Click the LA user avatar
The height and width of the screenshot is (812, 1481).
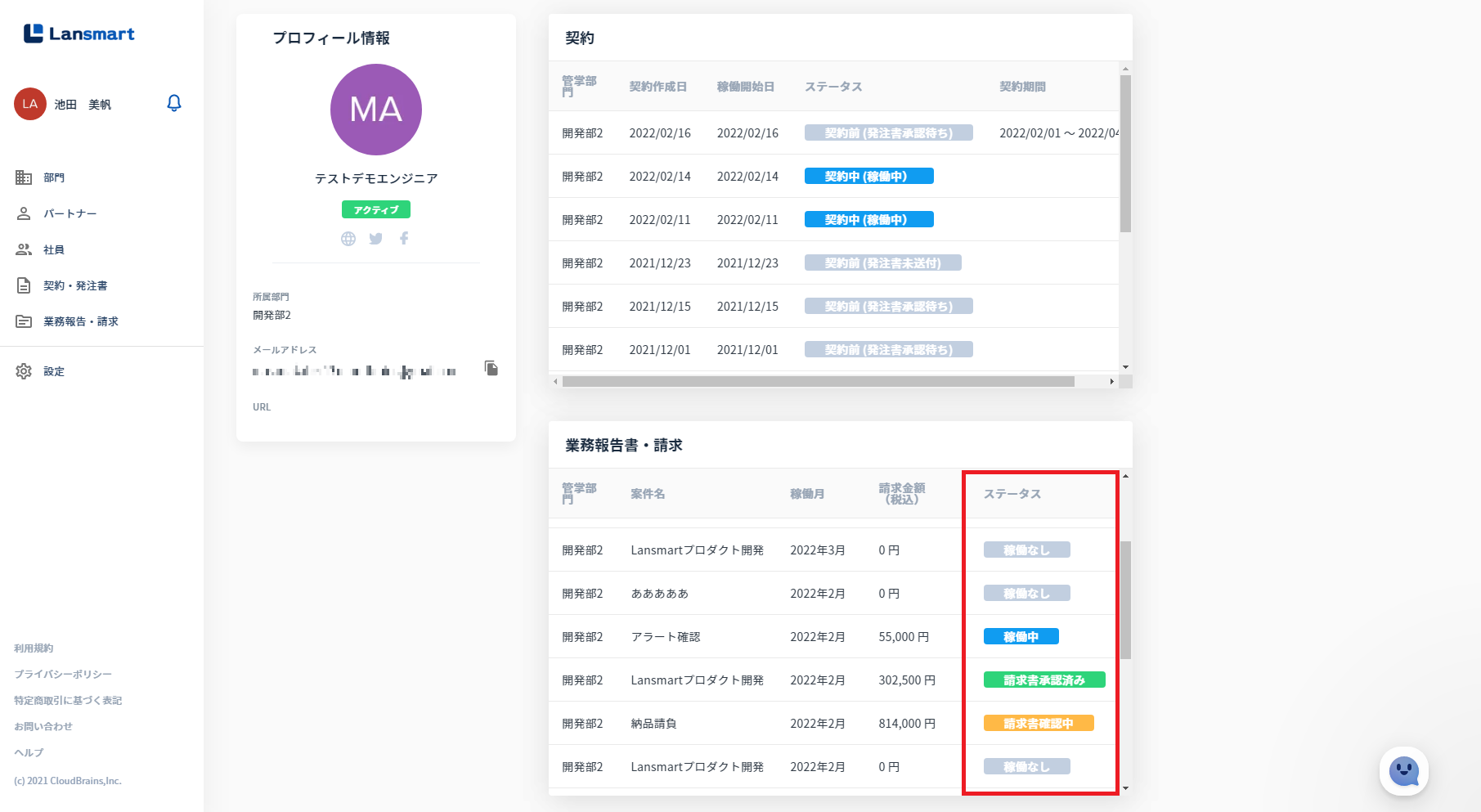30,104
